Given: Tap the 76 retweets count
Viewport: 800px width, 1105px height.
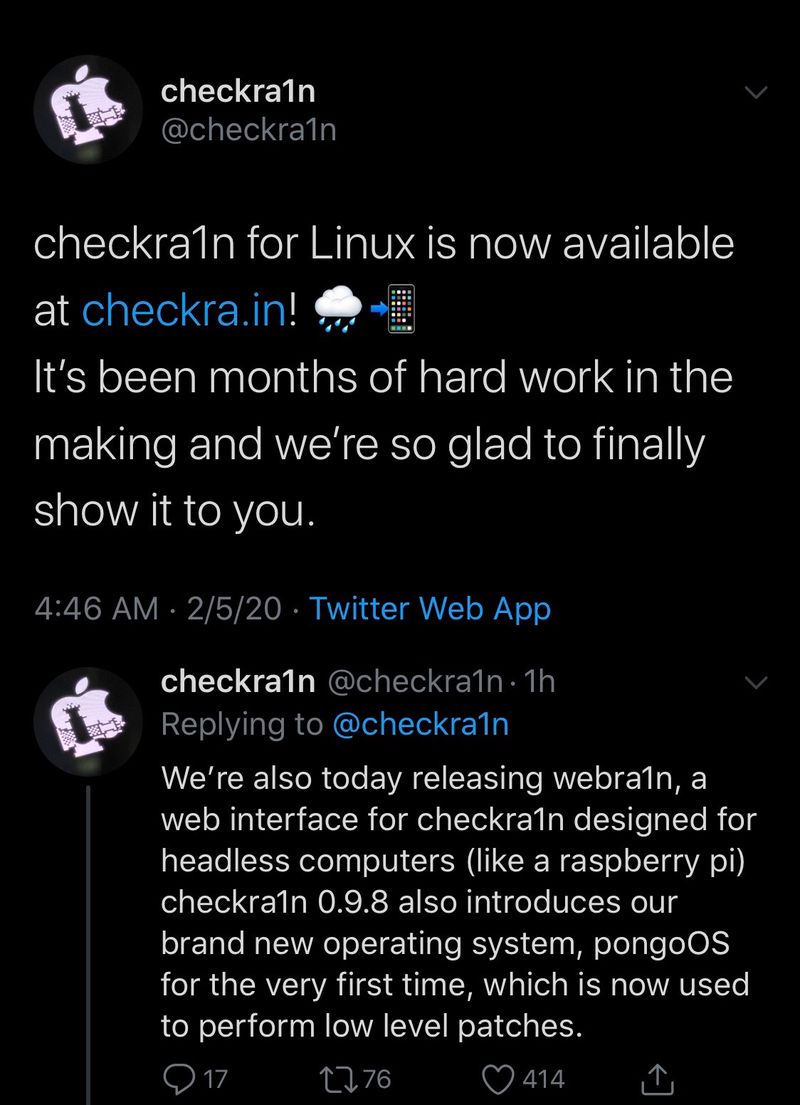Looking at the screenshot, I should click(376, 1079).
